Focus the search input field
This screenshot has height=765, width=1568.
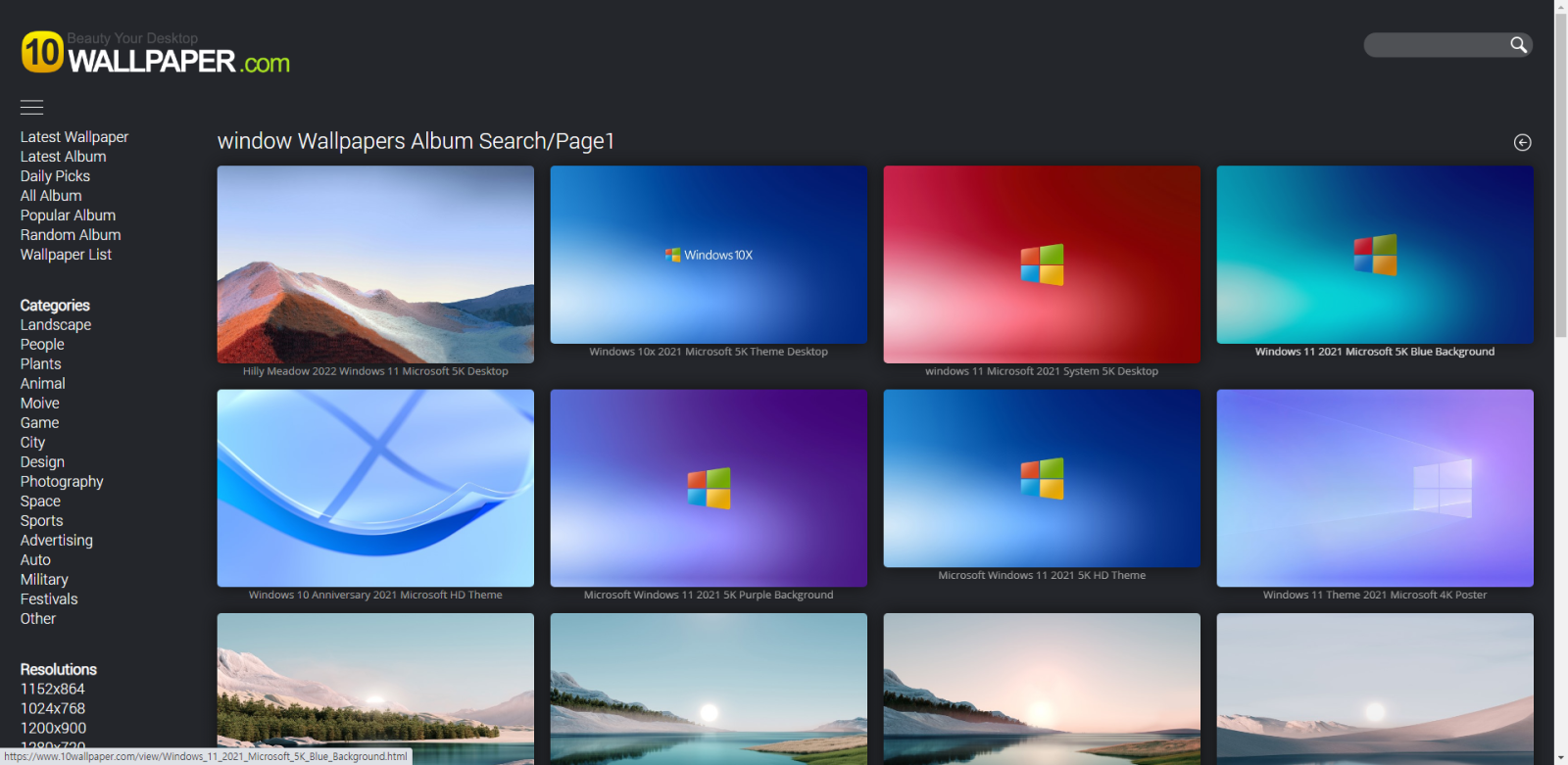(x=1436, y=45)
